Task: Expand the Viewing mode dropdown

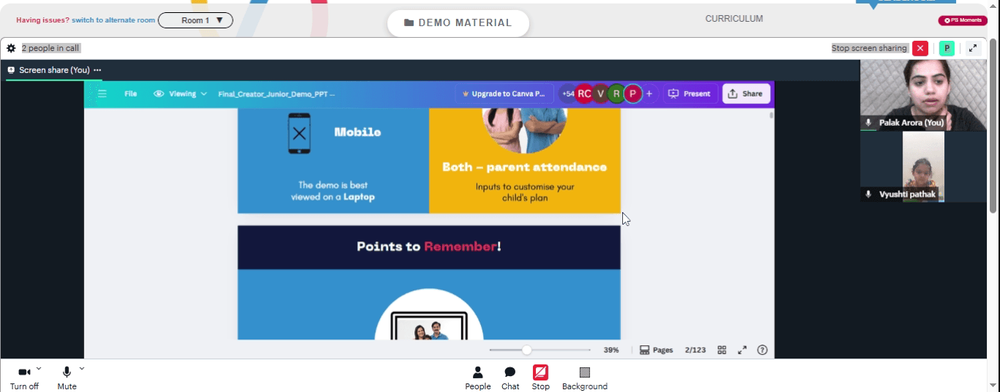Action: (180, 94)
